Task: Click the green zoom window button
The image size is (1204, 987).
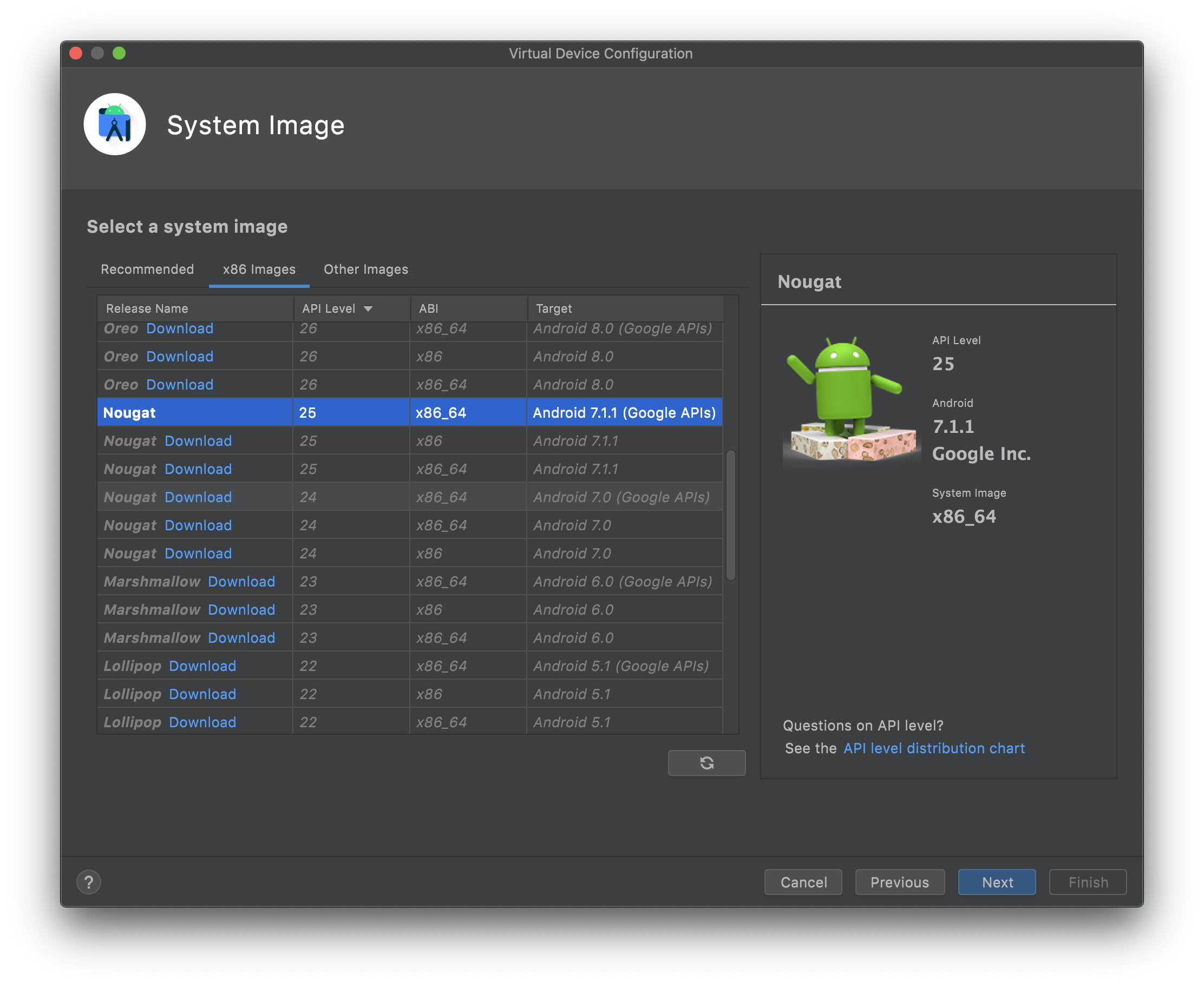Action: [x=119, y=54]
